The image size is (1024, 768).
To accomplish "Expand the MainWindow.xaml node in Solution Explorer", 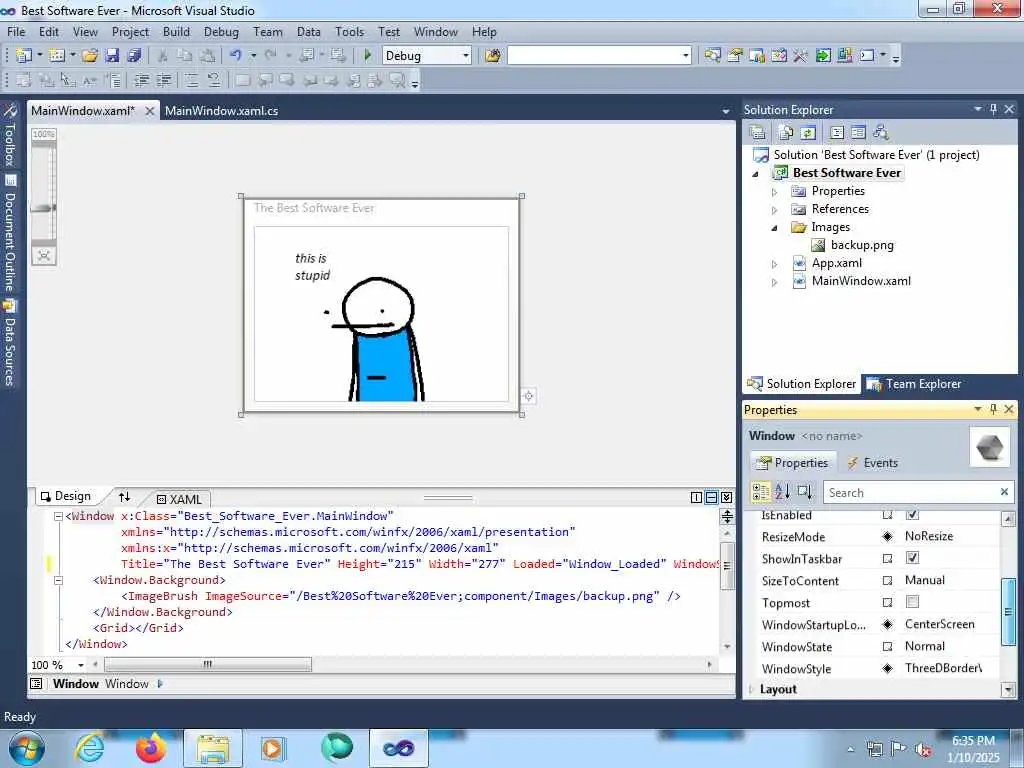I will click(775, 283).
